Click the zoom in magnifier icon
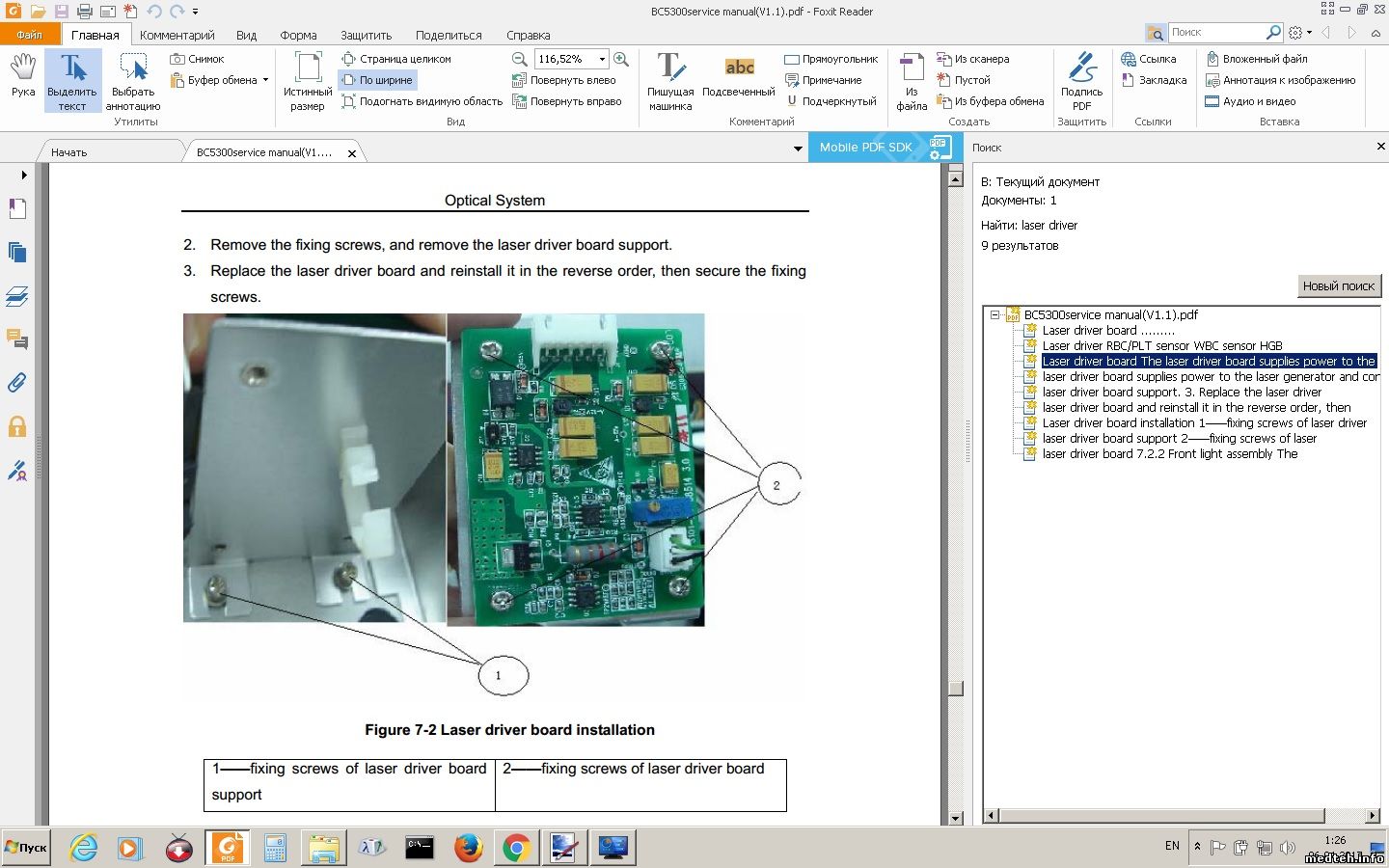 point(621,59)
